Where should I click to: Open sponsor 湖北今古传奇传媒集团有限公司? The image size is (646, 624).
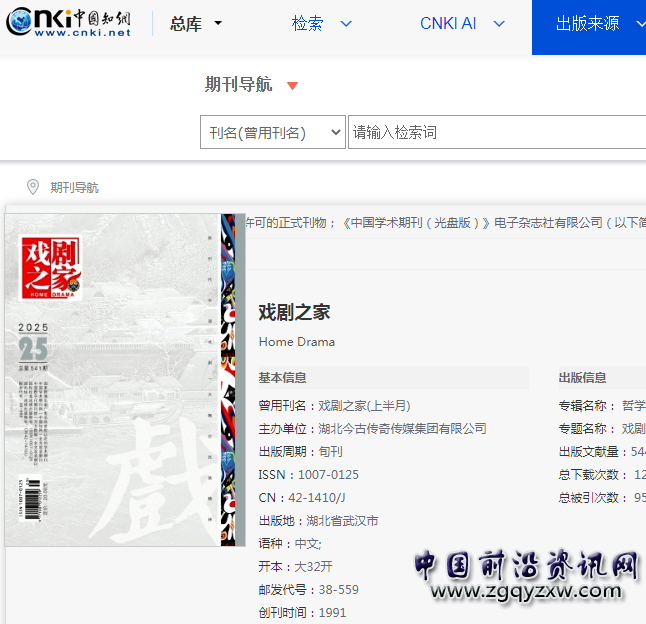pos(402,429)
